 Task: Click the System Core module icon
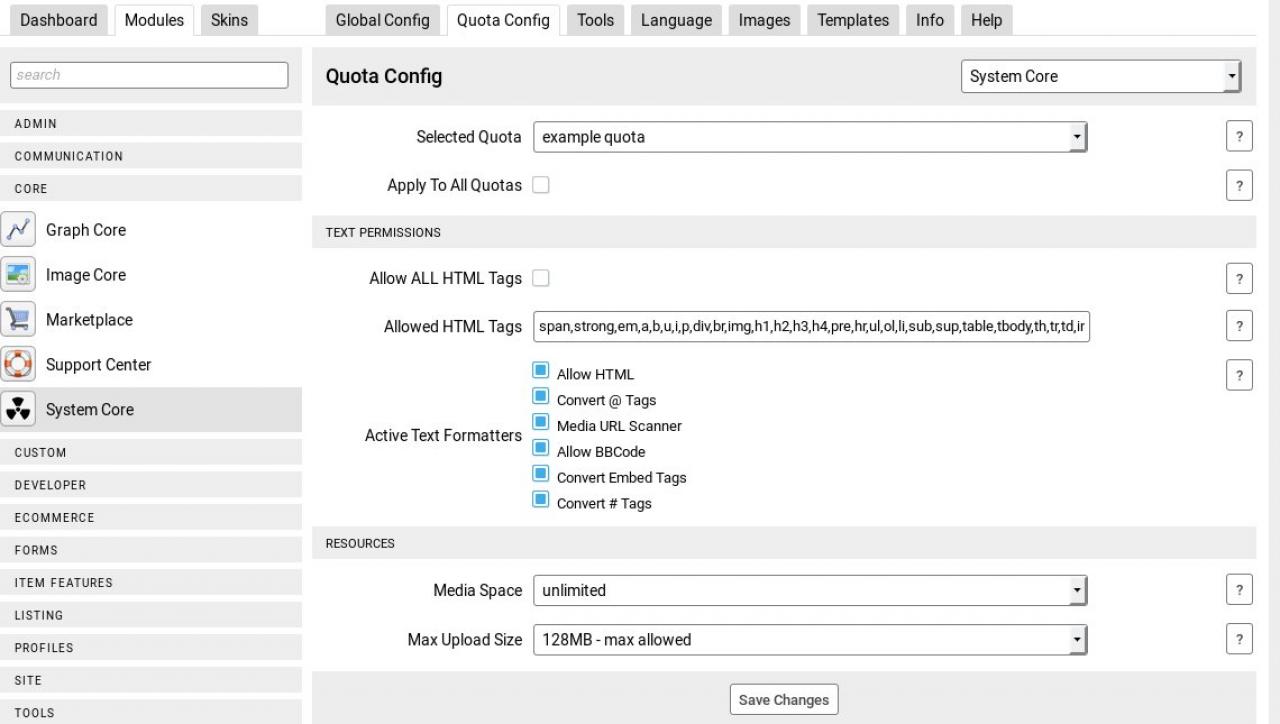[18, 410]
